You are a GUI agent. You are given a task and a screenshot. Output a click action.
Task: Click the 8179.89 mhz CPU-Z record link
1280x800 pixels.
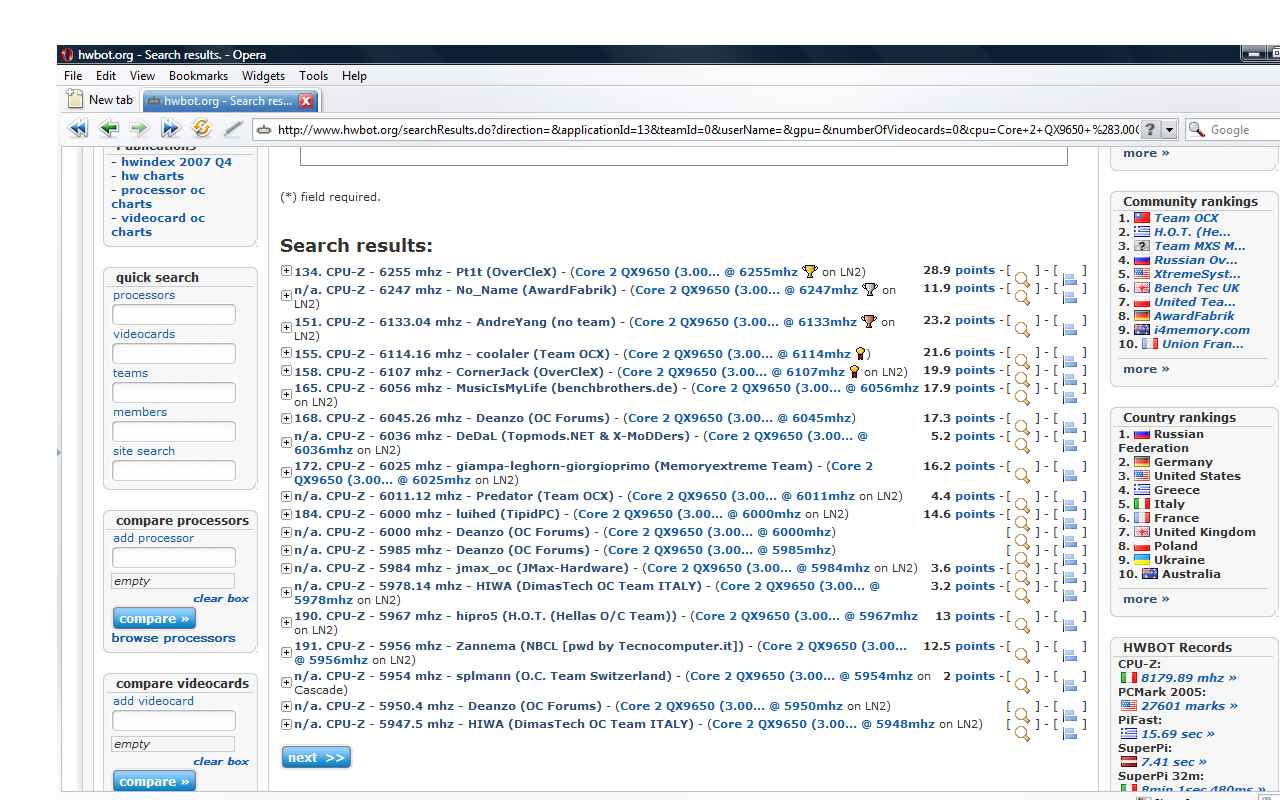click(x=1188, y=678)
